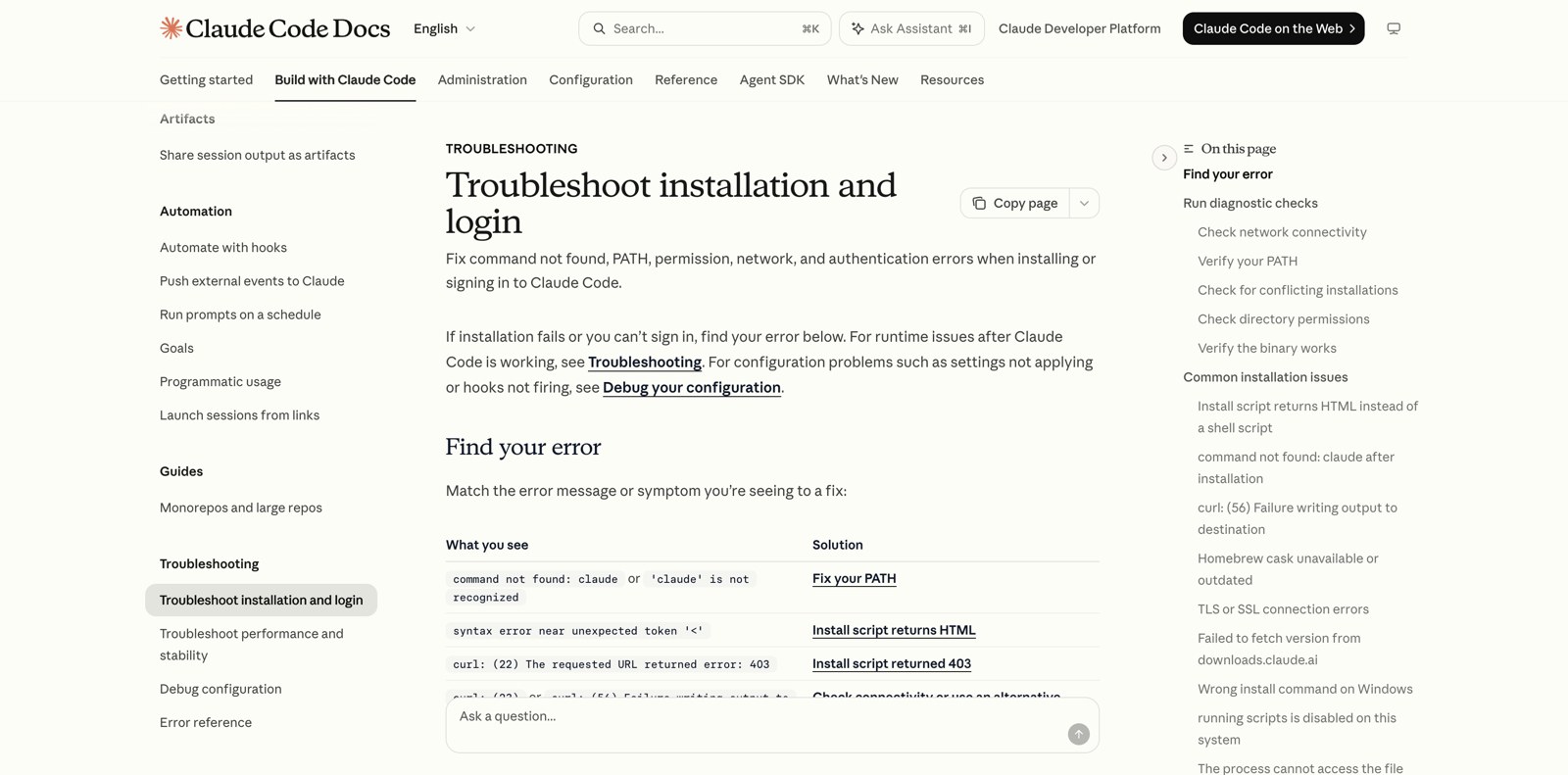Image resolution: width=1568 pixels, height=775 pixels.
Task: Click Claude Code on the Web button
Action: (x=1273, y=28)
